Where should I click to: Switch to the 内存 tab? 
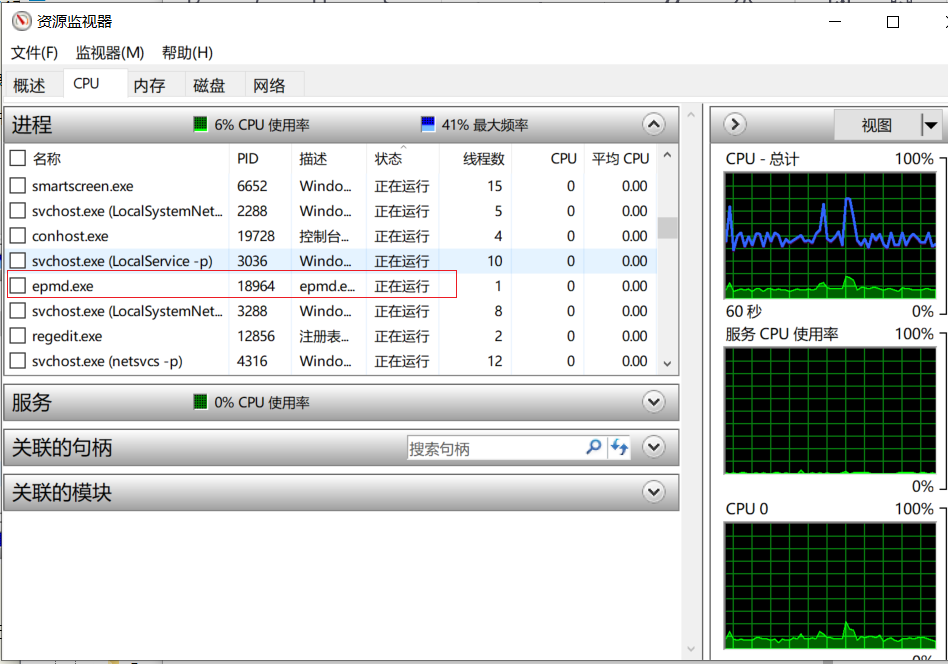(151, 85)
